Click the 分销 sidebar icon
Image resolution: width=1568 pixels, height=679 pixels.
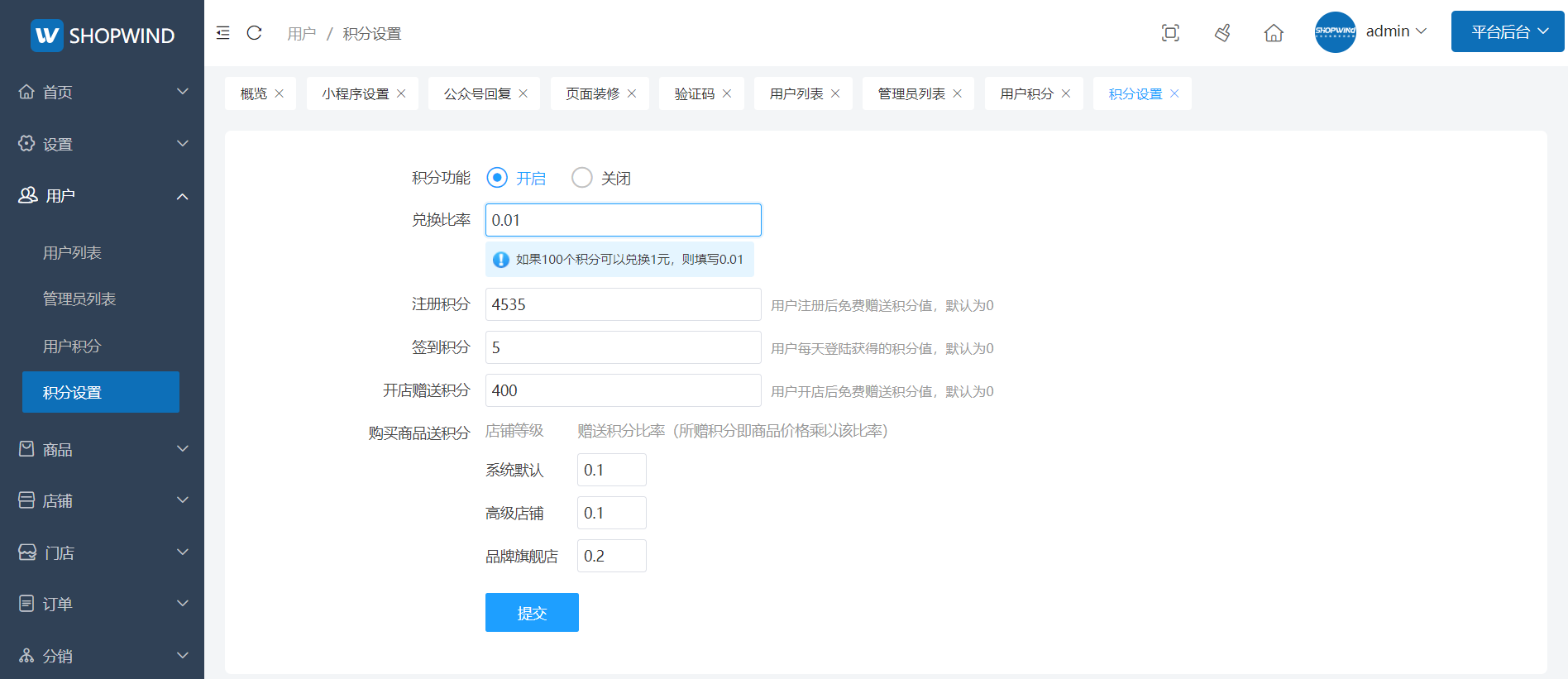(26, 656)
